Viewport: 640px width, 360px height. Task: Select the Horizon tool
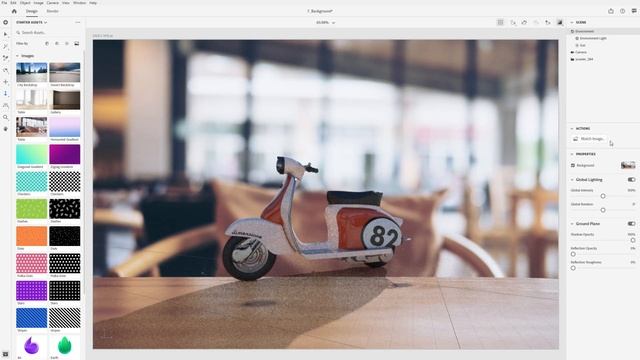pos(5,105)
